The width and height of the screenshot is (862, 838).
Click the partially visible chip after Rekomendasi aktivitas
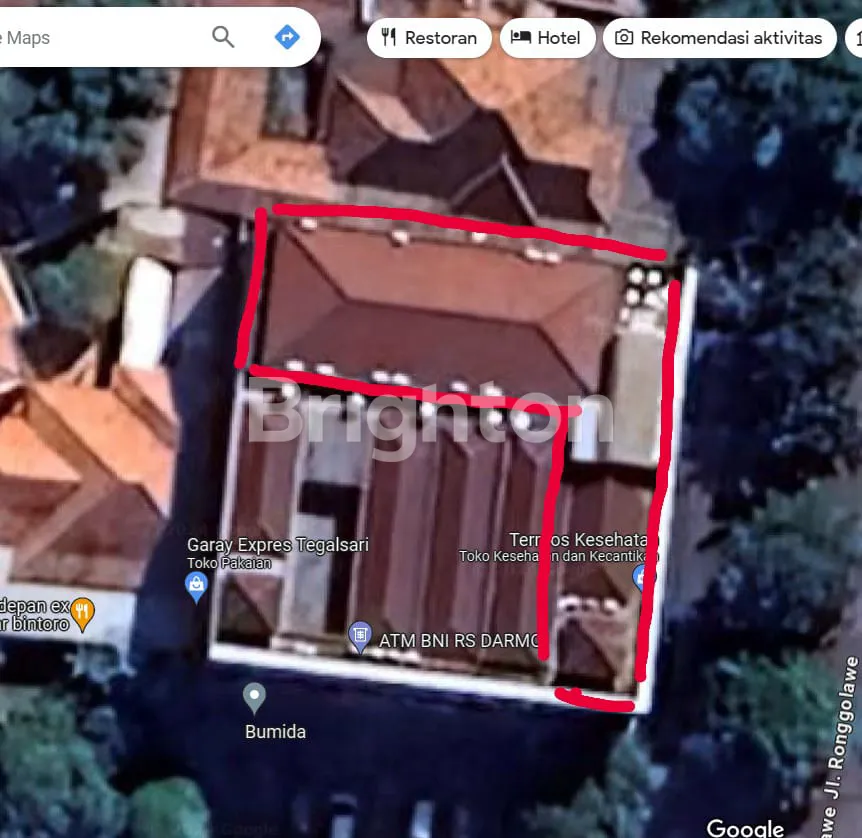854,38
